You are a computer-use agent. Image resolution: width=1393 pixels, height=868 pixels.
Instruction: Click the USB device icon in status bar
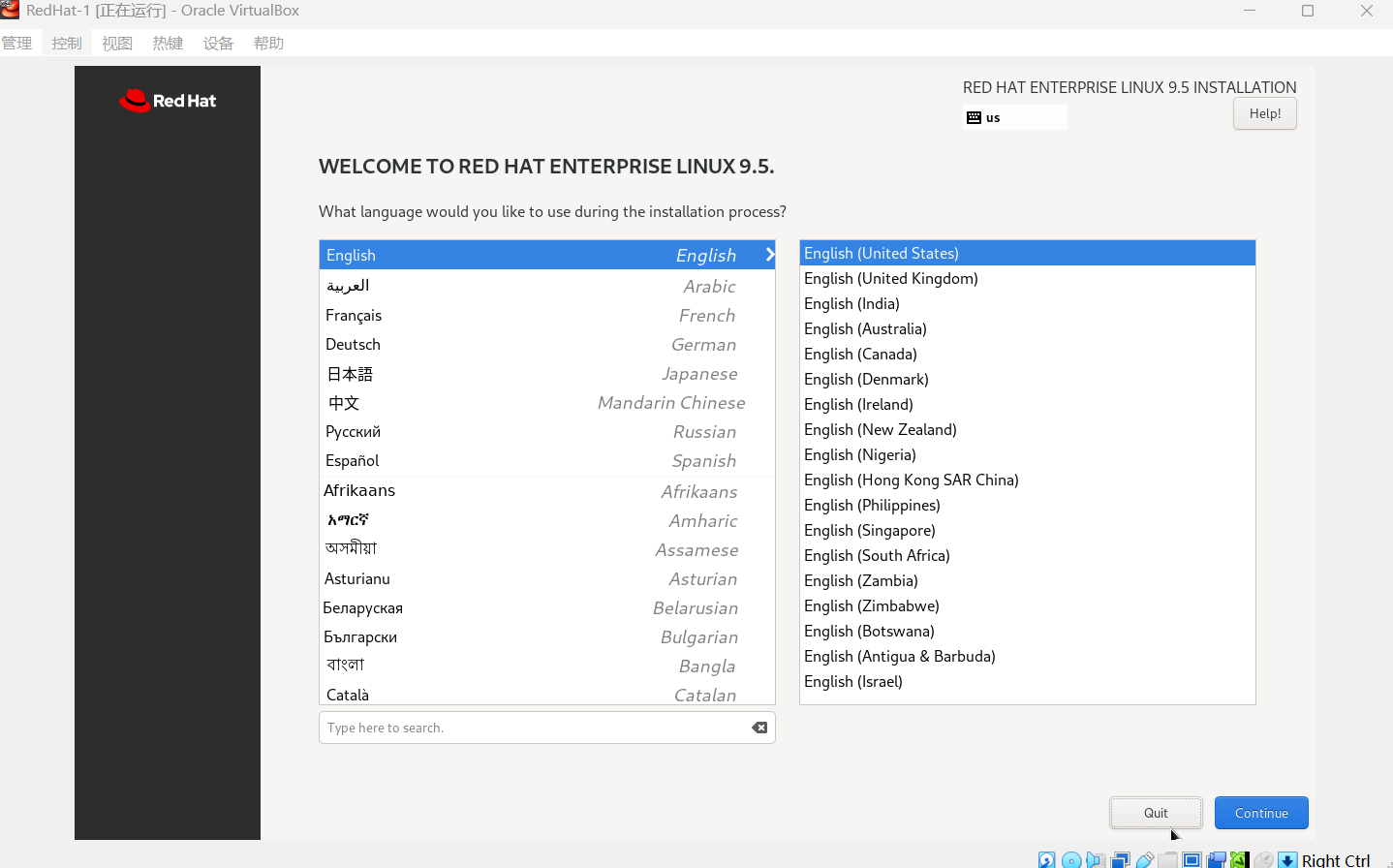[x=1144, y=860]
